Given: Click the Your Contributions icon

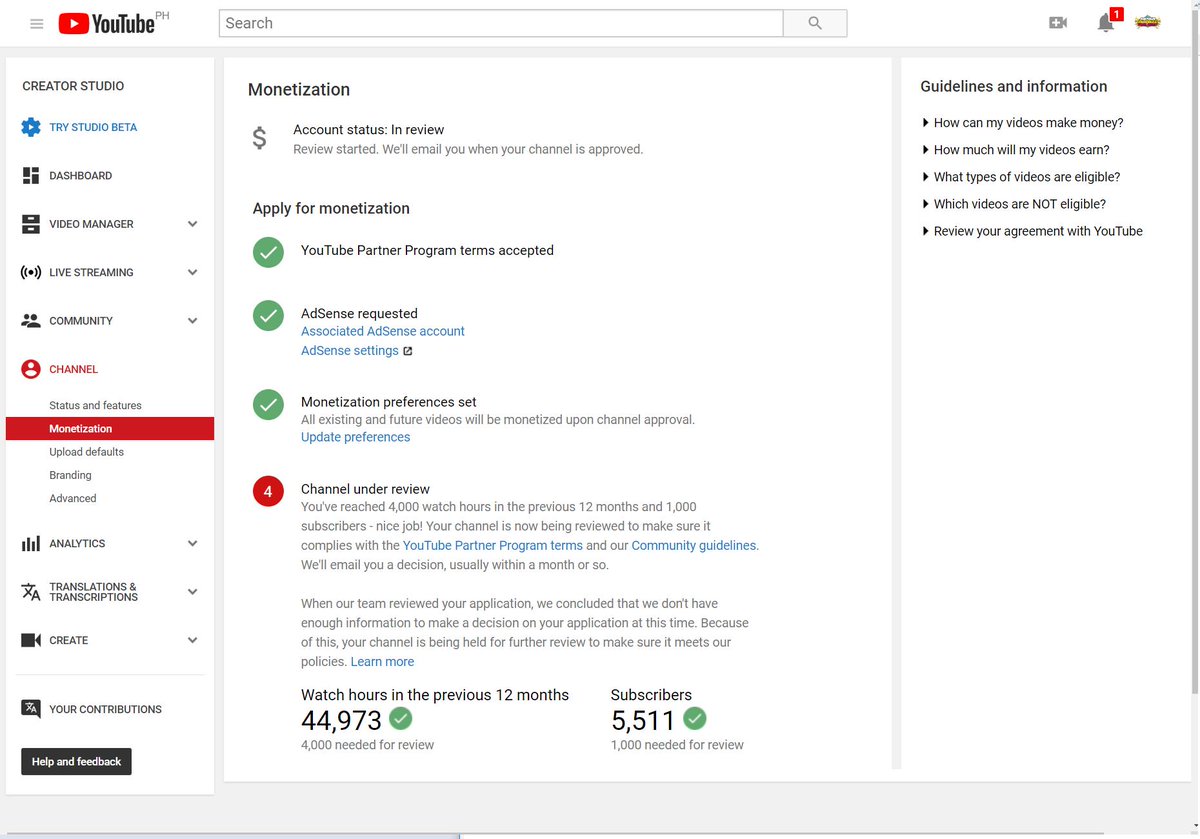Looking at the screenshot, I should coord(31,709).
